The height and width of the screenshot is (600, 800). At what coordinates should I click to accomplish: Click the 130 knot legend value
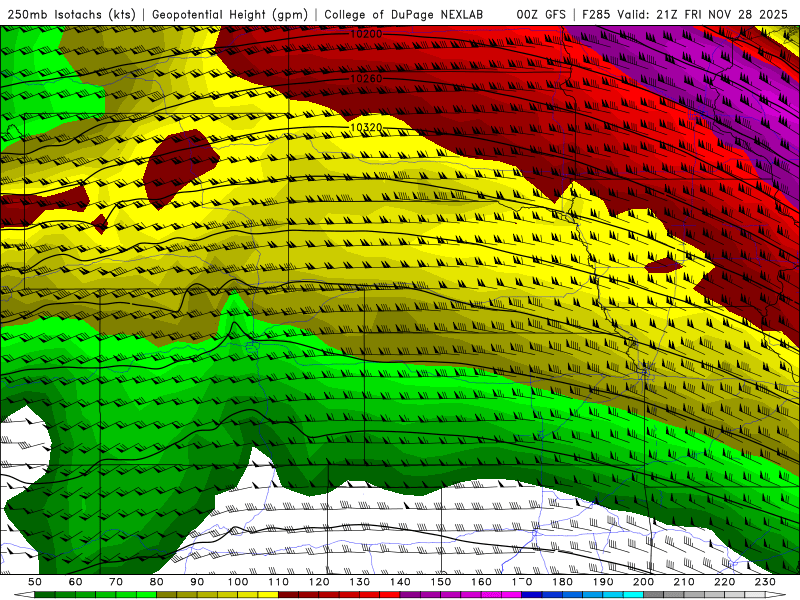tap(360, 582)
